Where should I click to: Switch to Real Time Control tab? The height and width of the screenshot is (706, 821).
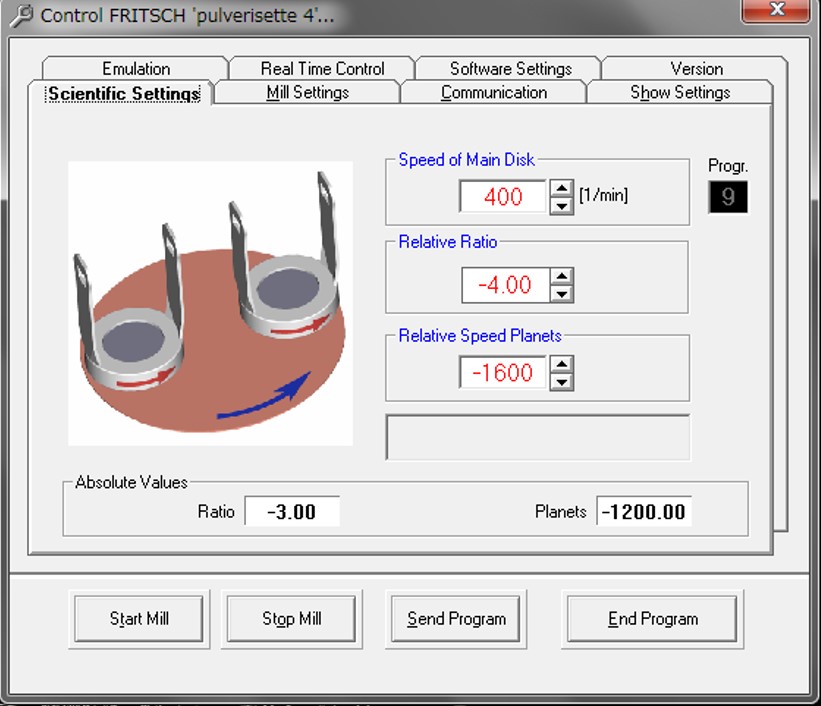[322, 68]
